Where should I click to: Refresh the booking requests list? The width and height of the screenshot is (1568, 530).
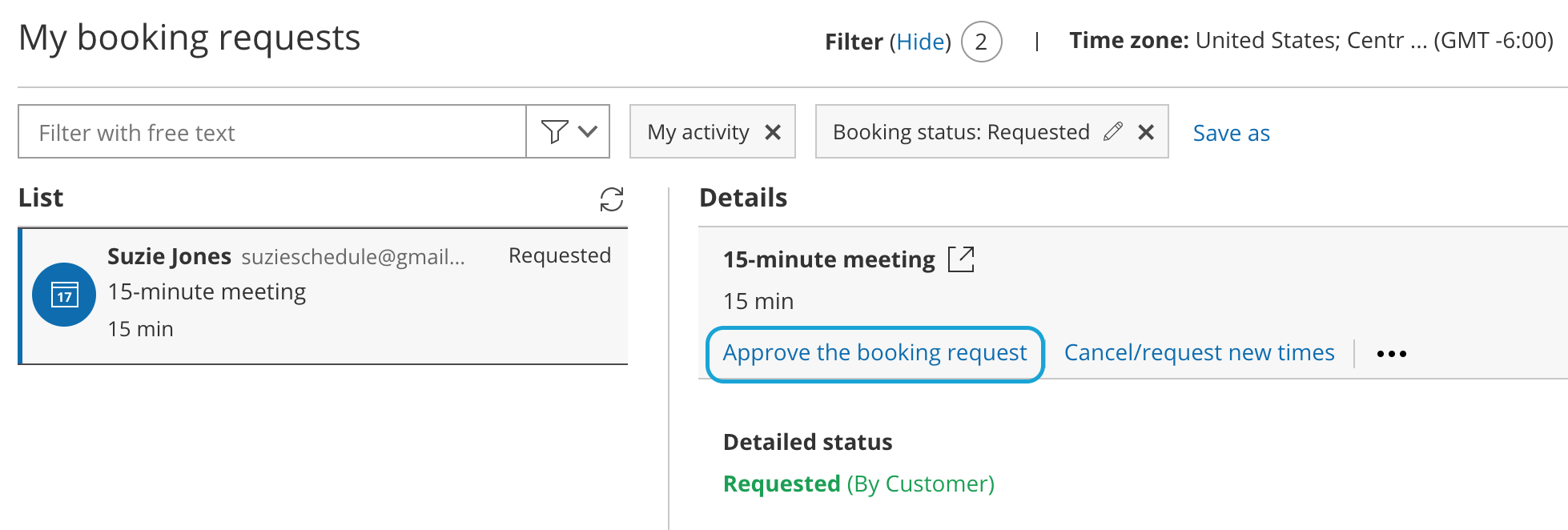pyautogui.click(x=612, y=199)
